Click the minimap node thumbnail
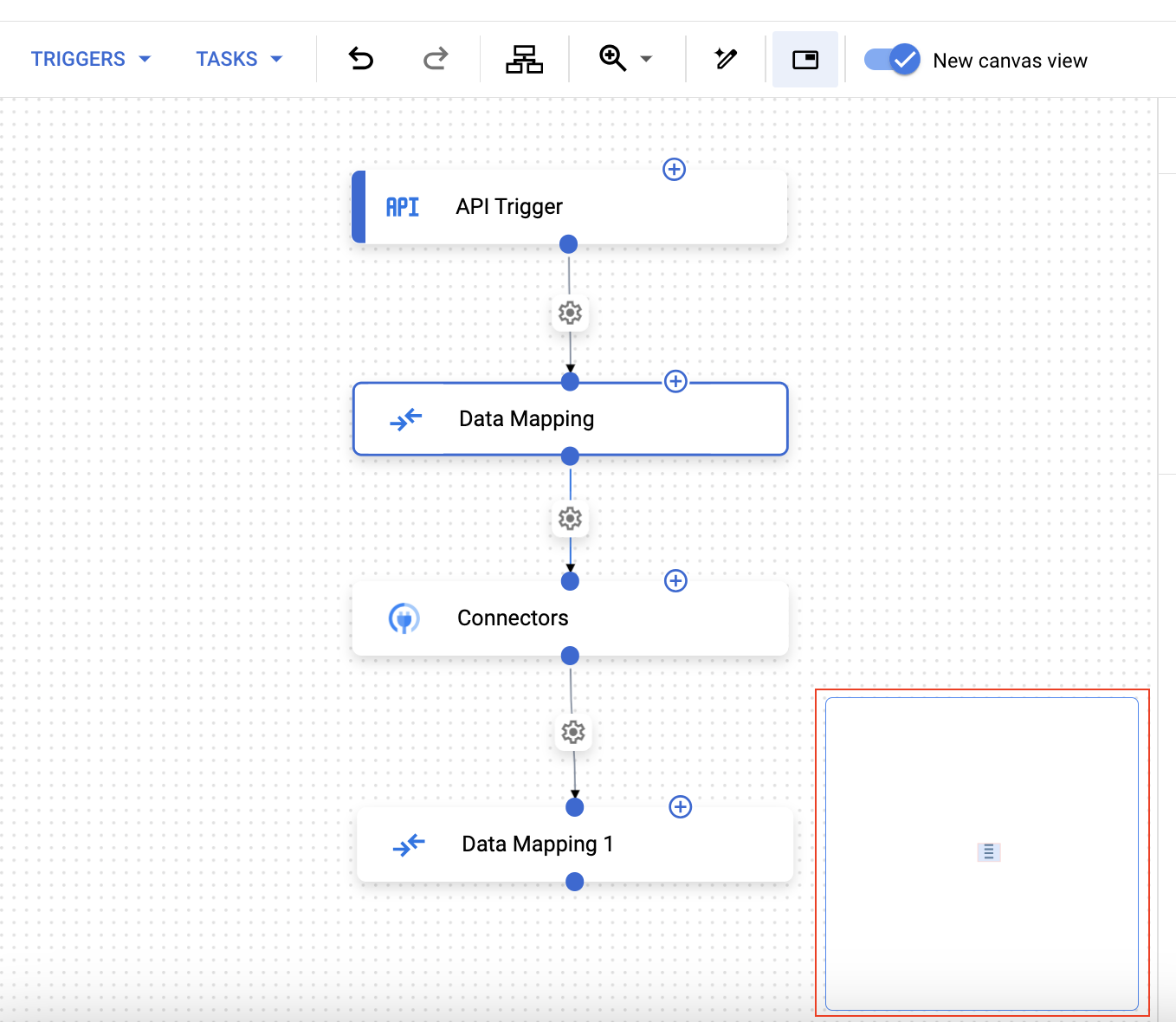This screenshot has height=1022, width=1176. [989, 852]
